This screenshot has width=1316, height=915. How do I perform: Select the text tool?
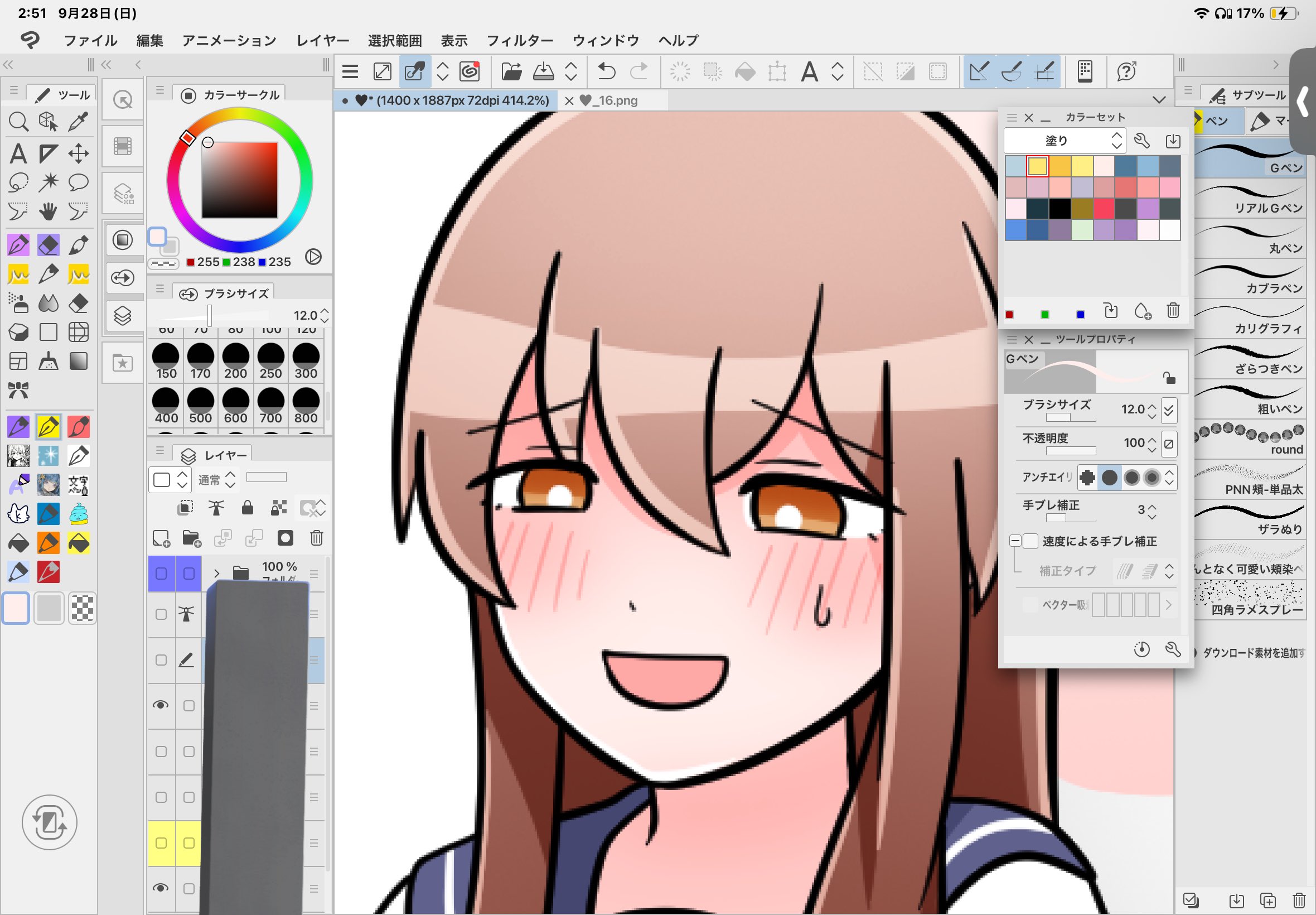[18, 153]
